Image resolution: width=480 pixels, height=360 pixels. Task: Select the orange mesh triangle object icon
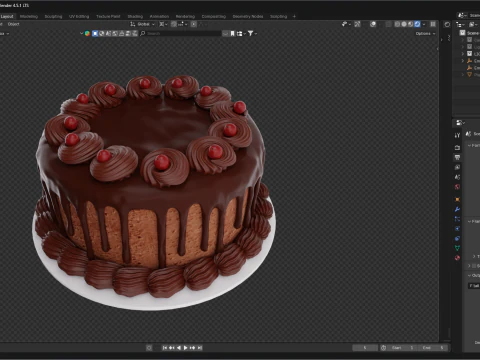tap(469, 75)
